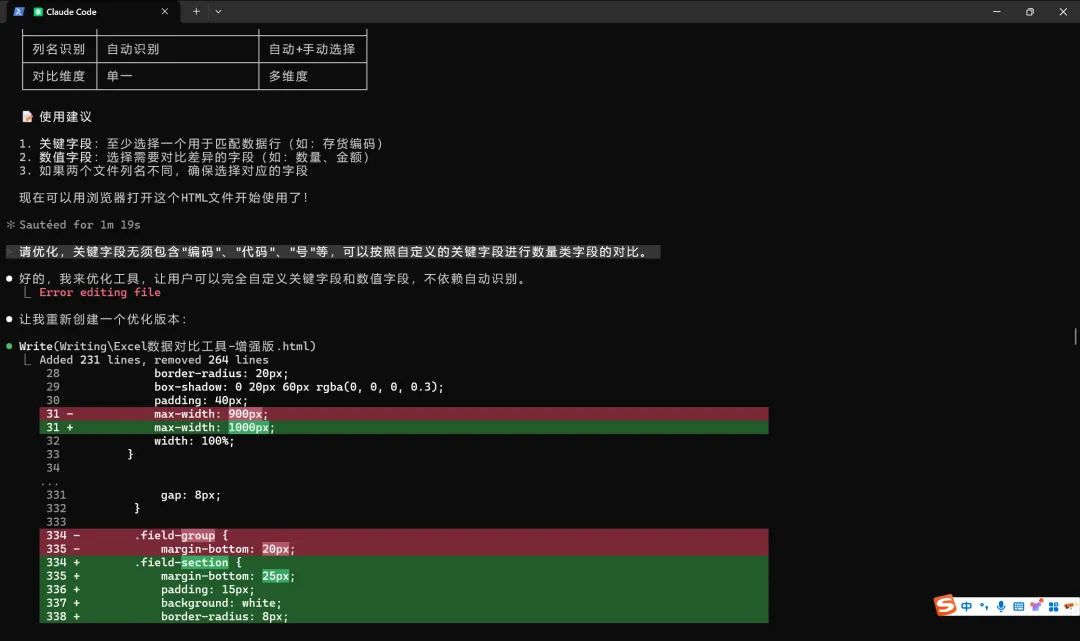Click the '使用建议' heading
Screen dimensions: 1080x641
(x=65, y=117)
